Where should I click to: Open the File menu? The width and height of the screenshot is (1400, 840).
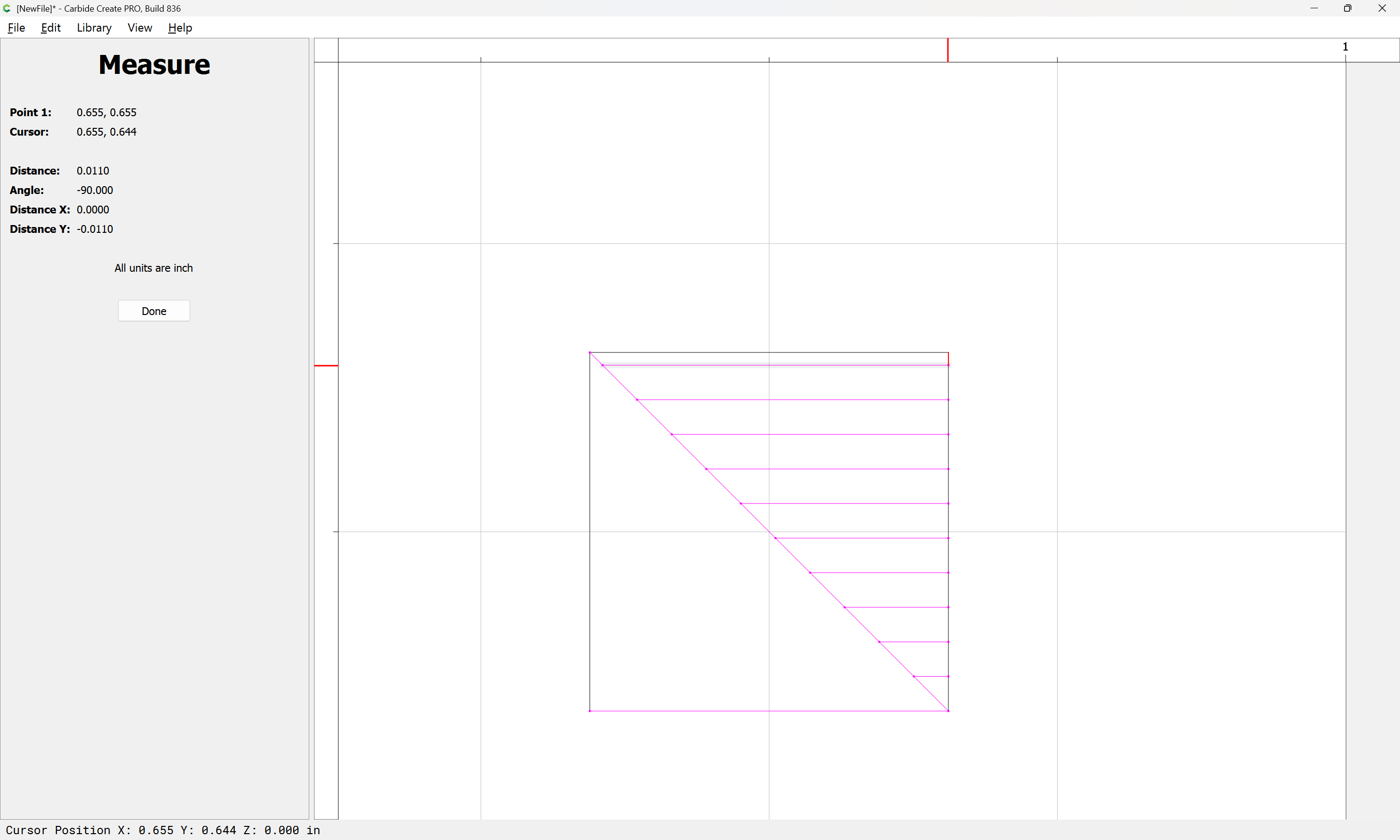[x=16, y=28]
